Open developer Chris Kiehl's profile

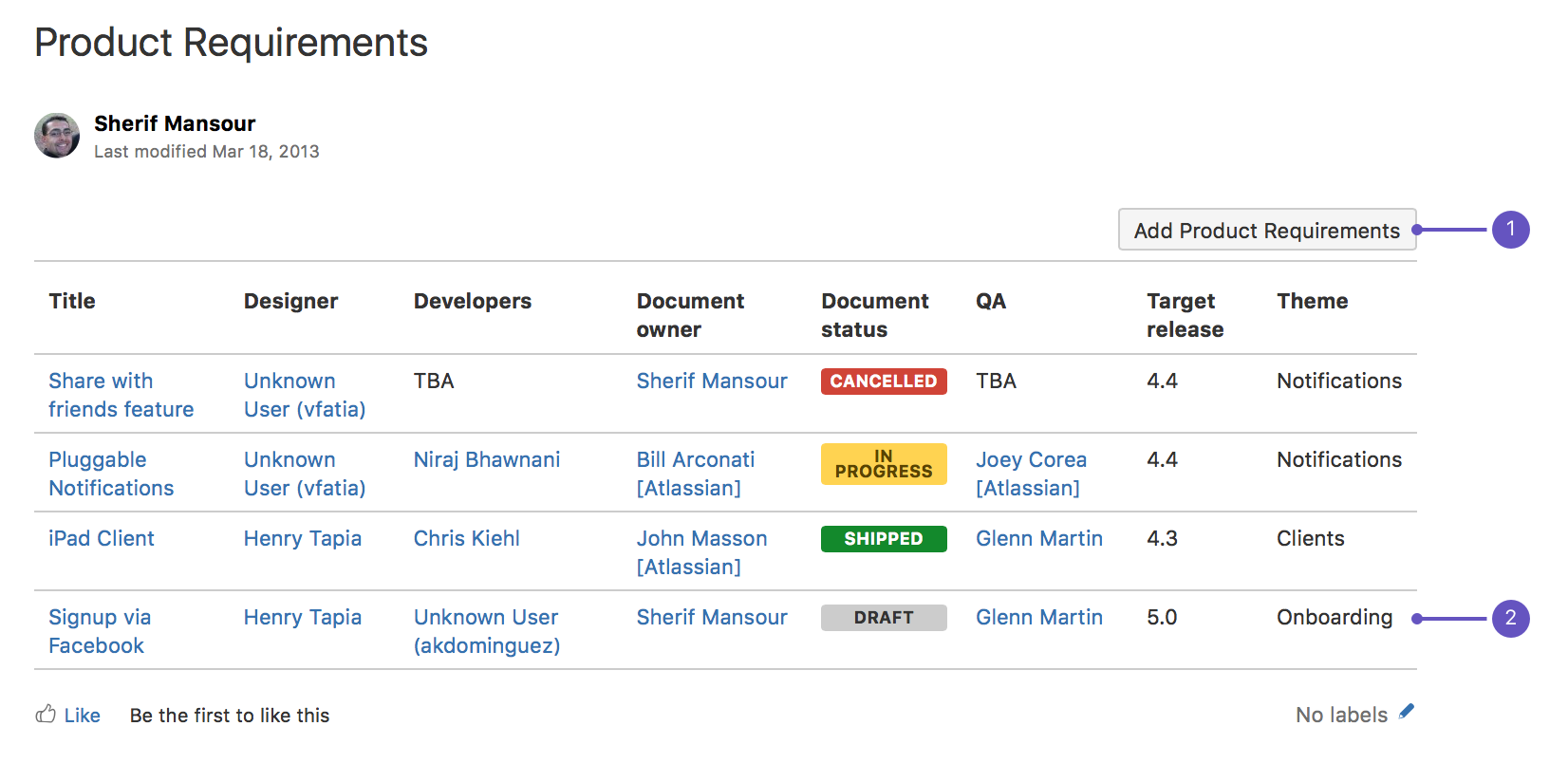pyautogui.click(x=467, y=538)
